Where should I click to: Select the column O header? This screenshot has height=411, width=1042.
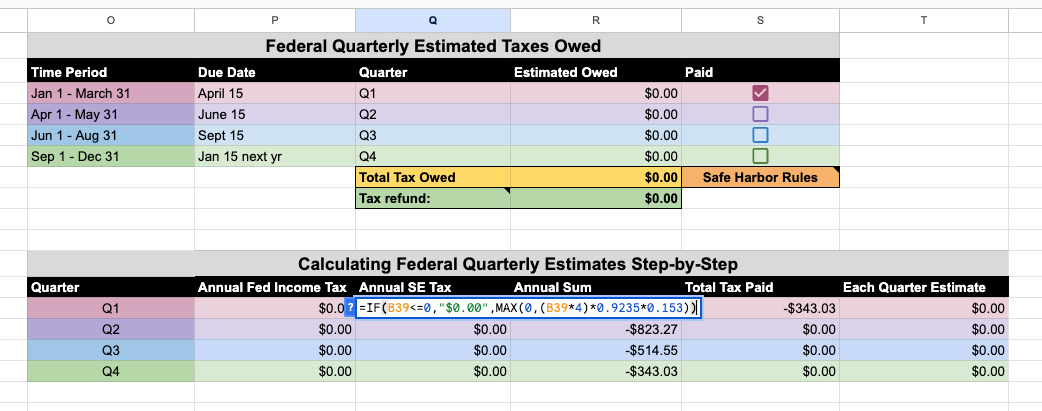tap(110, 18)
